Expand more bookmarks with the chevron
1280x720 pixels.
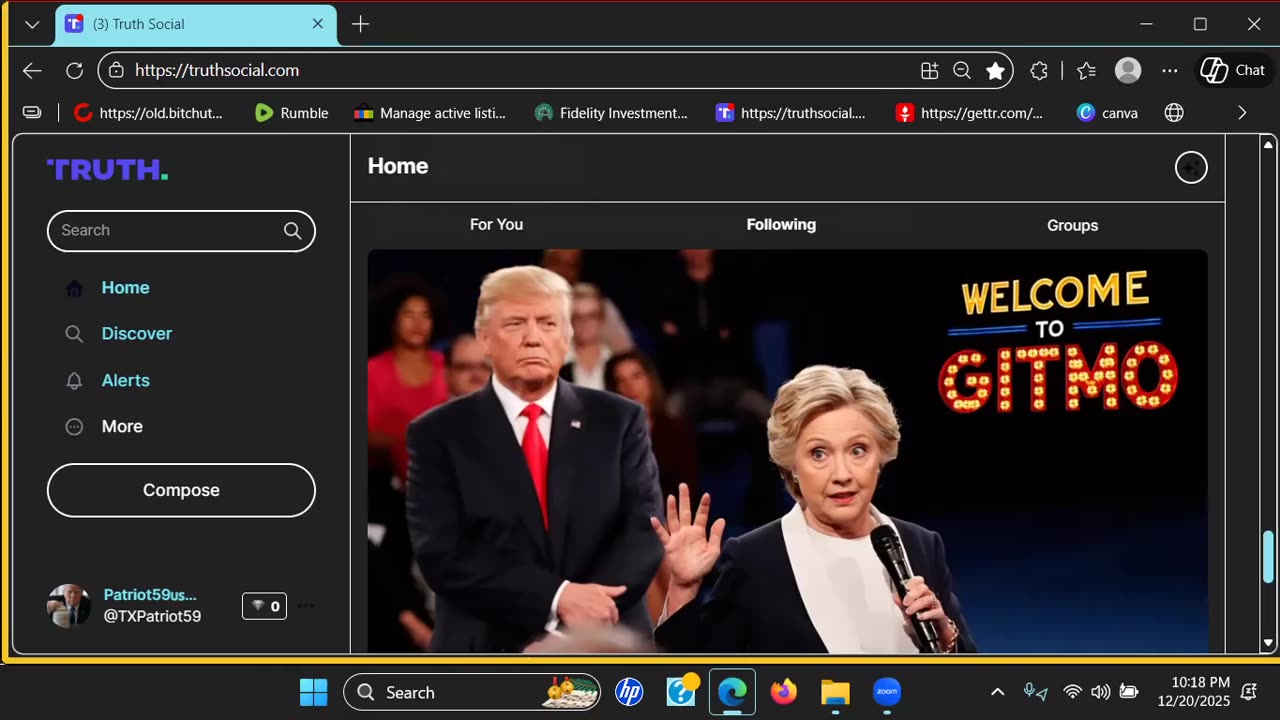(1242, 113)
